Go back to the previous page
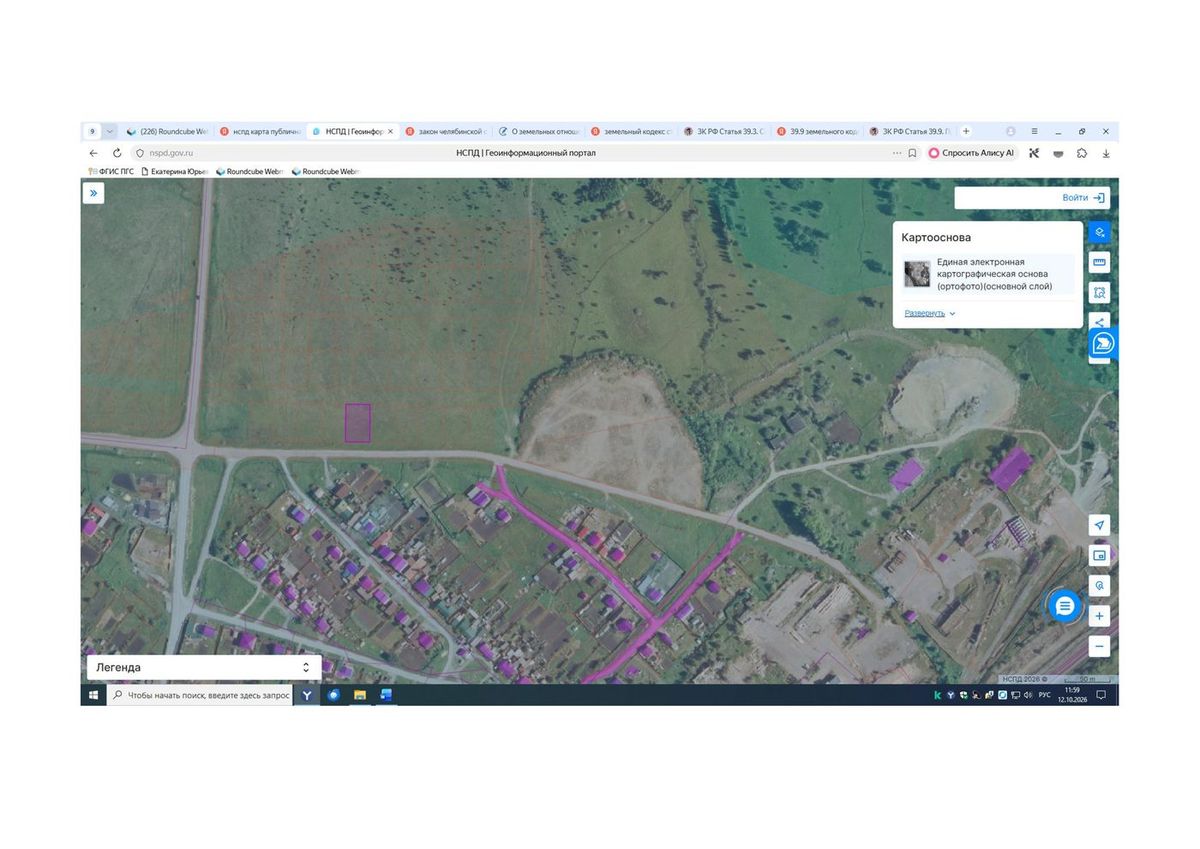This screenshot has width=1200, height=849. pyautogui.click(x=94, y=153)
